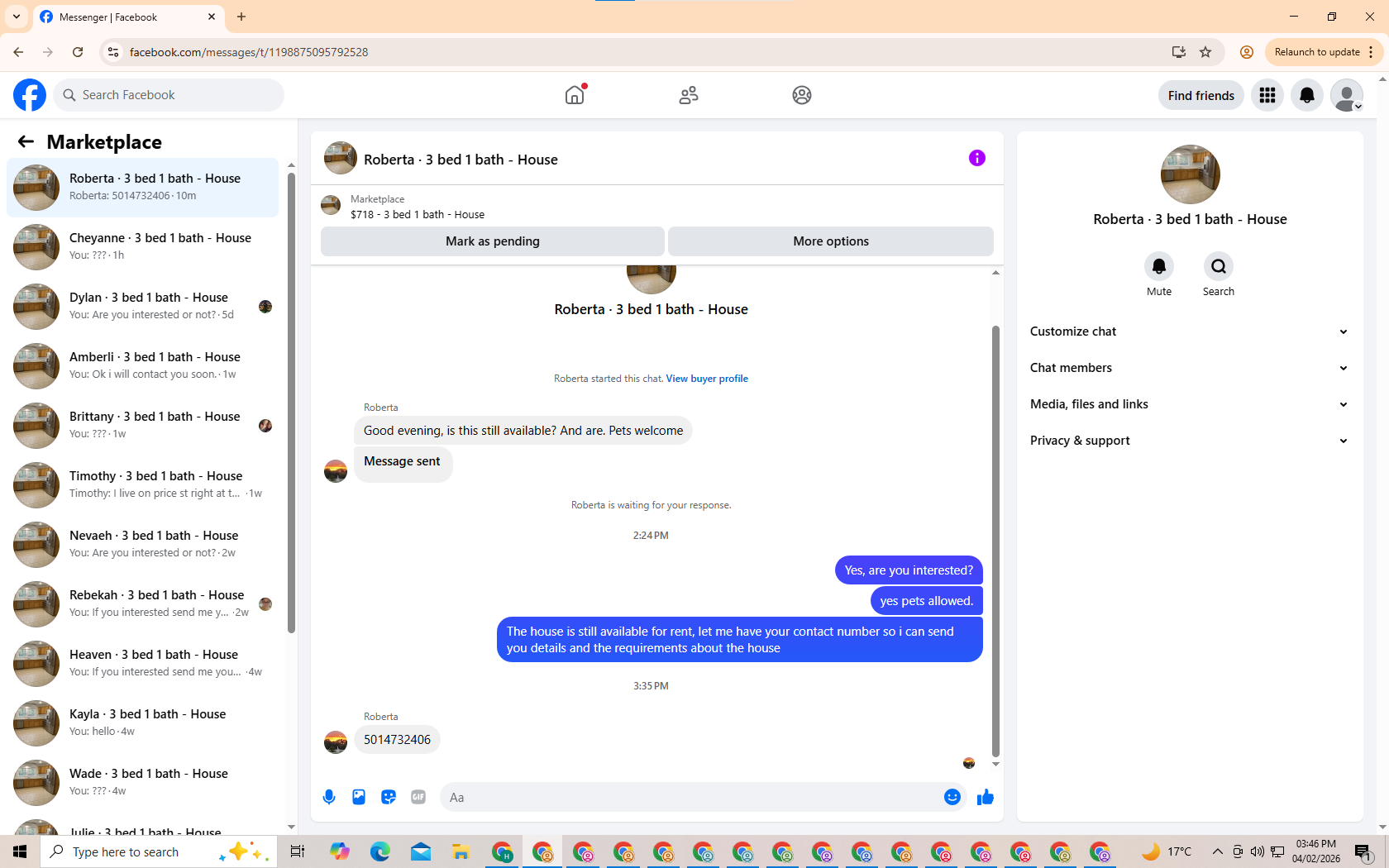The height and width of the screenshot is (868, 1389).
Task: Open the notifications bell in header
Action: pos(1307,95)
